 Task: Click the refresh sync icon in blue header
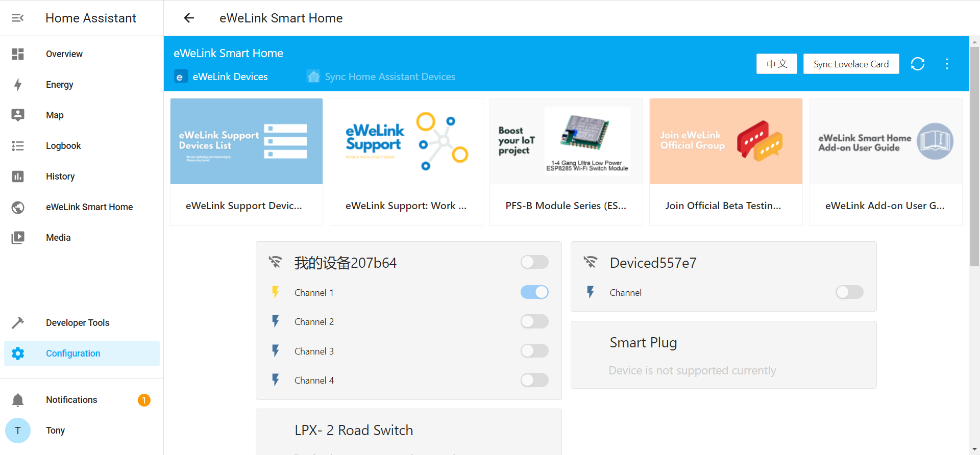[x=918, y=64]
